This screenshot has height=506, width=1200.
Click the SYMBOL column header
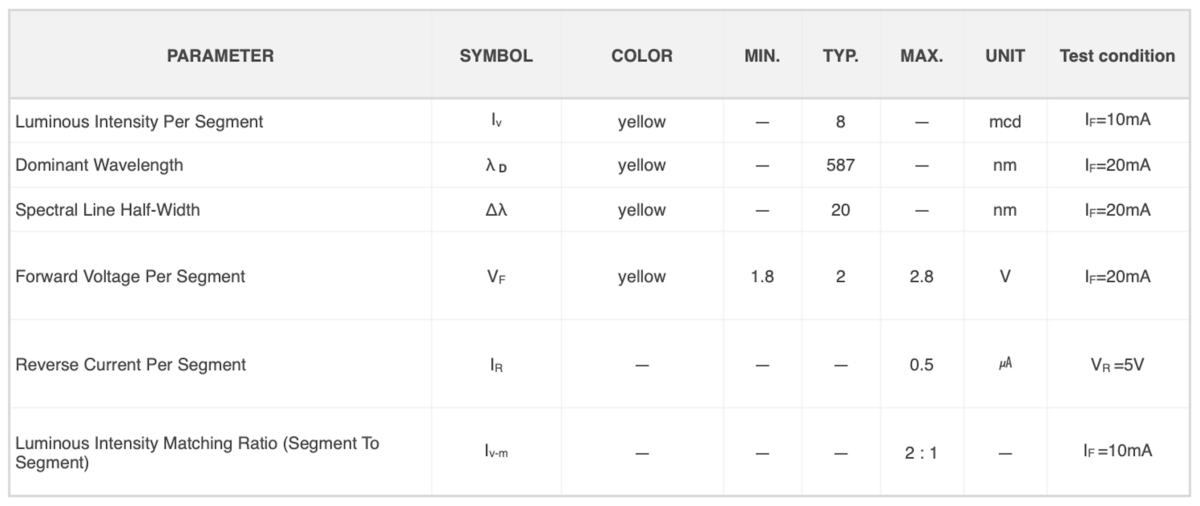click(x=496, y=56)
